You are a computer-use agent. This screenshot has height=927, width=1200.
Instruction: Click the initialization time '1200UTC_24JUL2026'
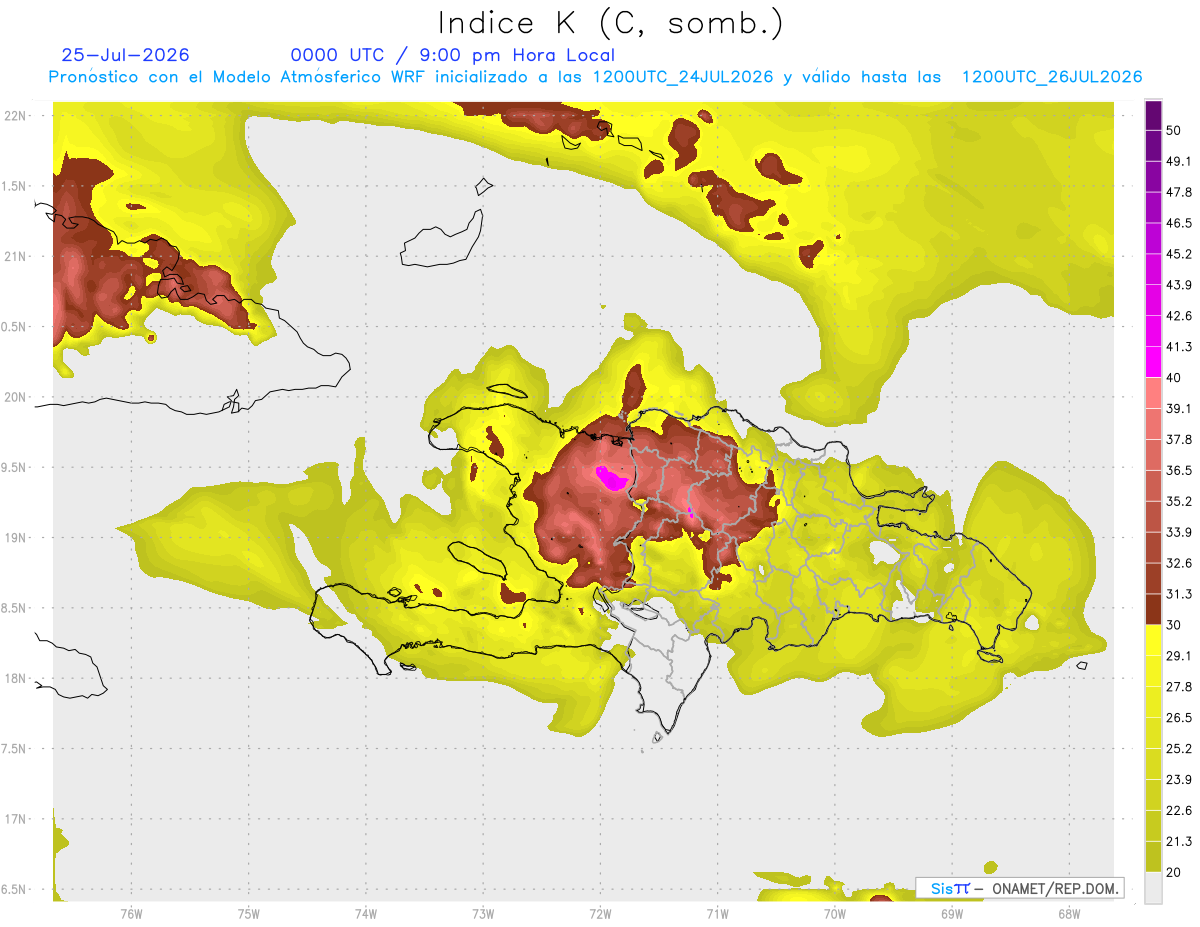pyautogui.click(x=683, y=77)
